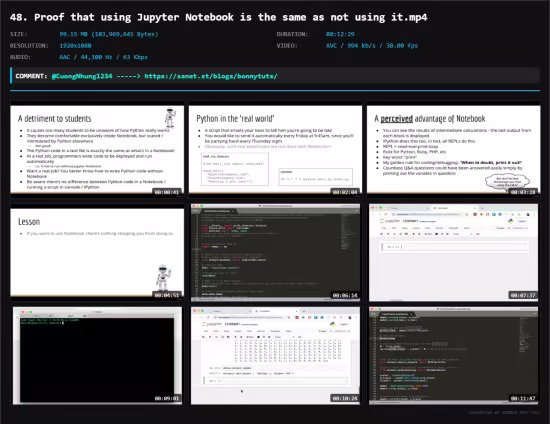Click the 'Lesson' slide heading
This screenshot has height=424, width=550.
pyautogui.click(x=29, y=222)
